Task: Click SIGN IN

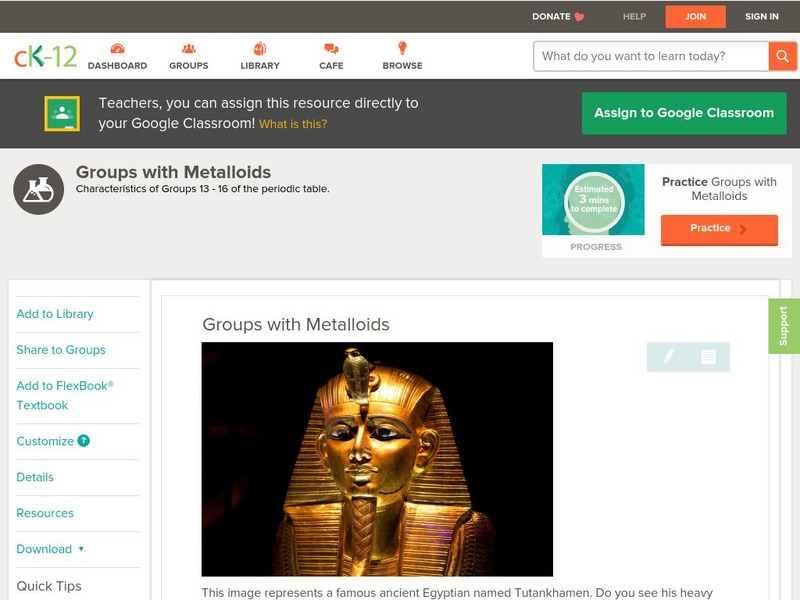Action: 762,17
